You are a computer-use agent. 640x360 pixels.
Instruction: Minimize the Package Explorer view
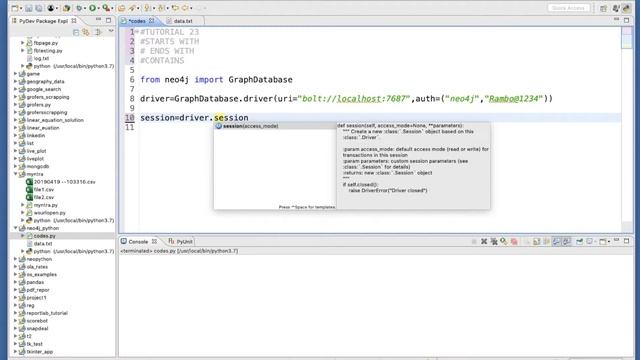98,20
